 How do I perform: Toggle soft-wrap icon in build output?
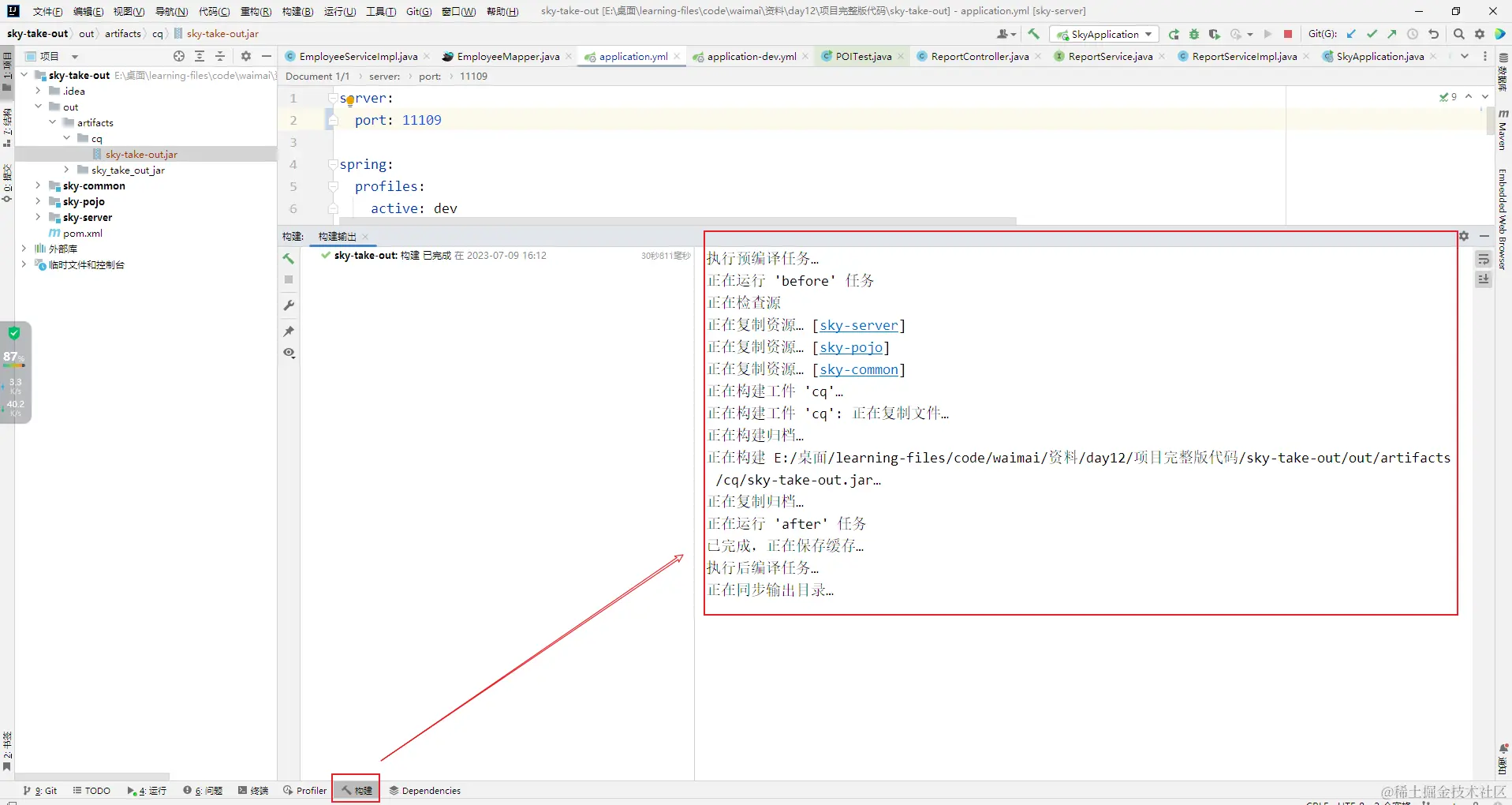pos(1484,259)
